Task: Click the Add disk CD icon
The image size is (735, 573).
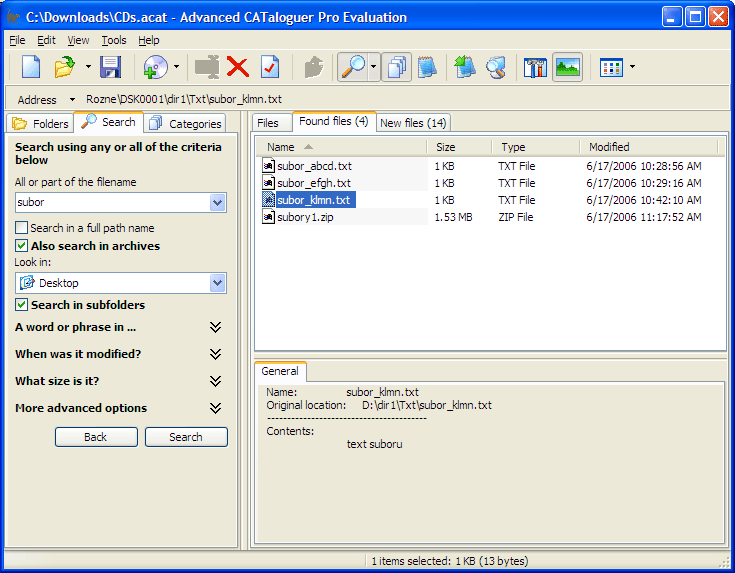Action: [x=156, y=67]
